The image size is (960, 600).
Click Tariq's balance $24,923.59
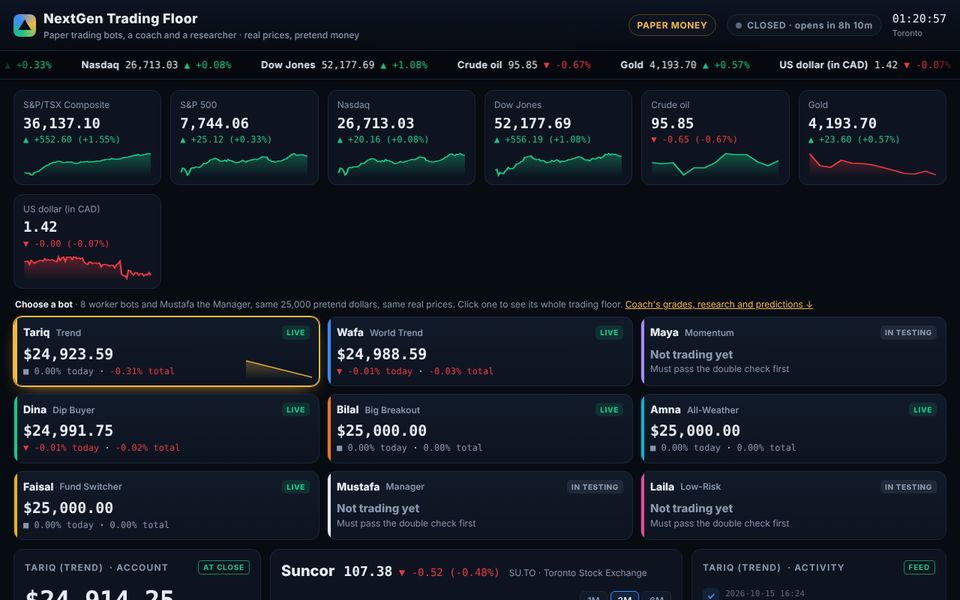[68, 354]
